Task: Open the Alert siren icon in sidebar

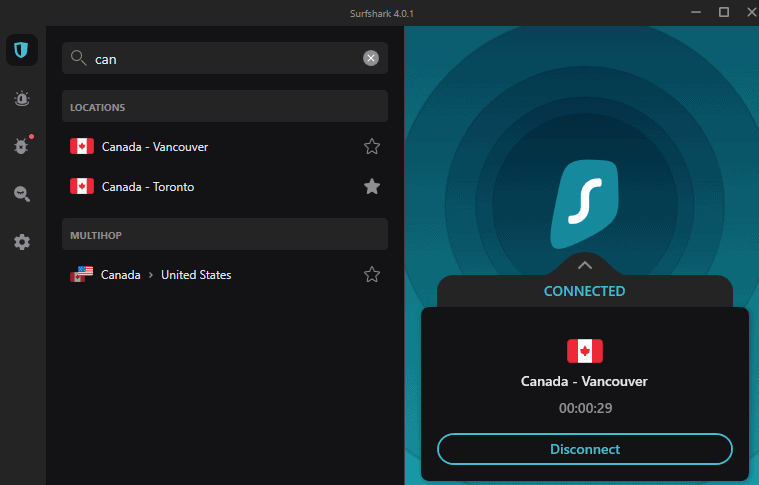Action: point(22,98)
